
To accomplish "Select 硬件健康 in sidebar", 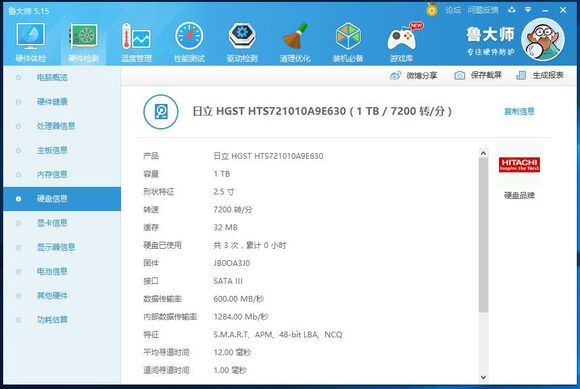I will pos(62,102).
